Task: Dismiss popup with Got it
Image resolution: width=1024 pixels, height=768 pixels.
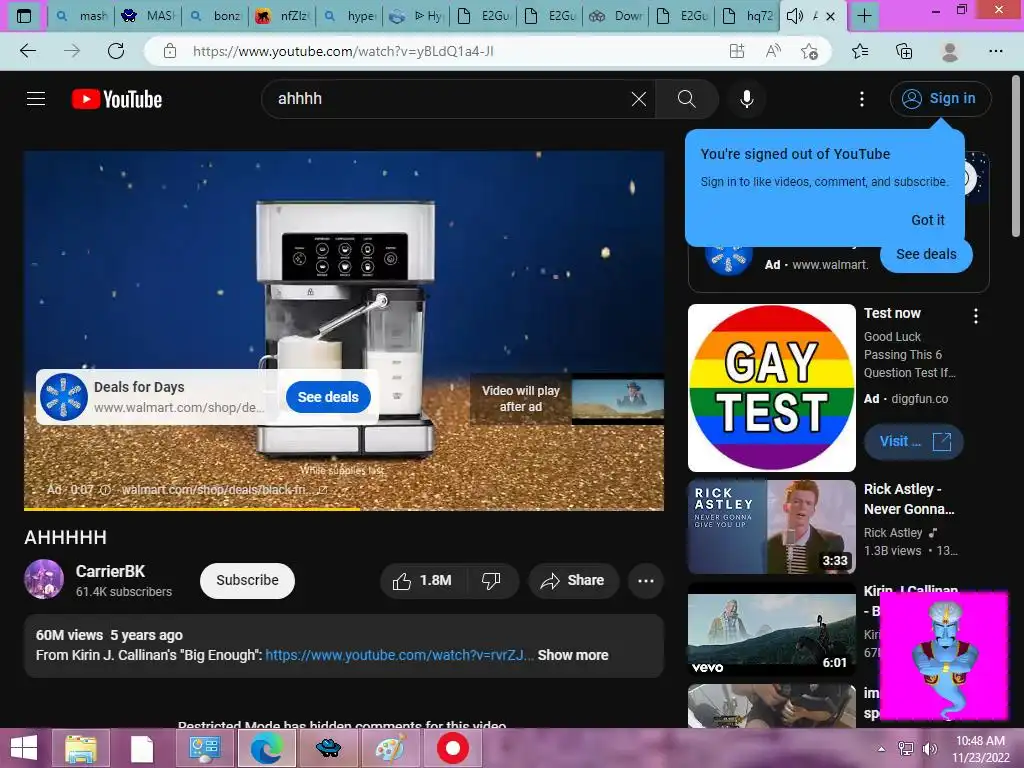Action: pos(928,220)
